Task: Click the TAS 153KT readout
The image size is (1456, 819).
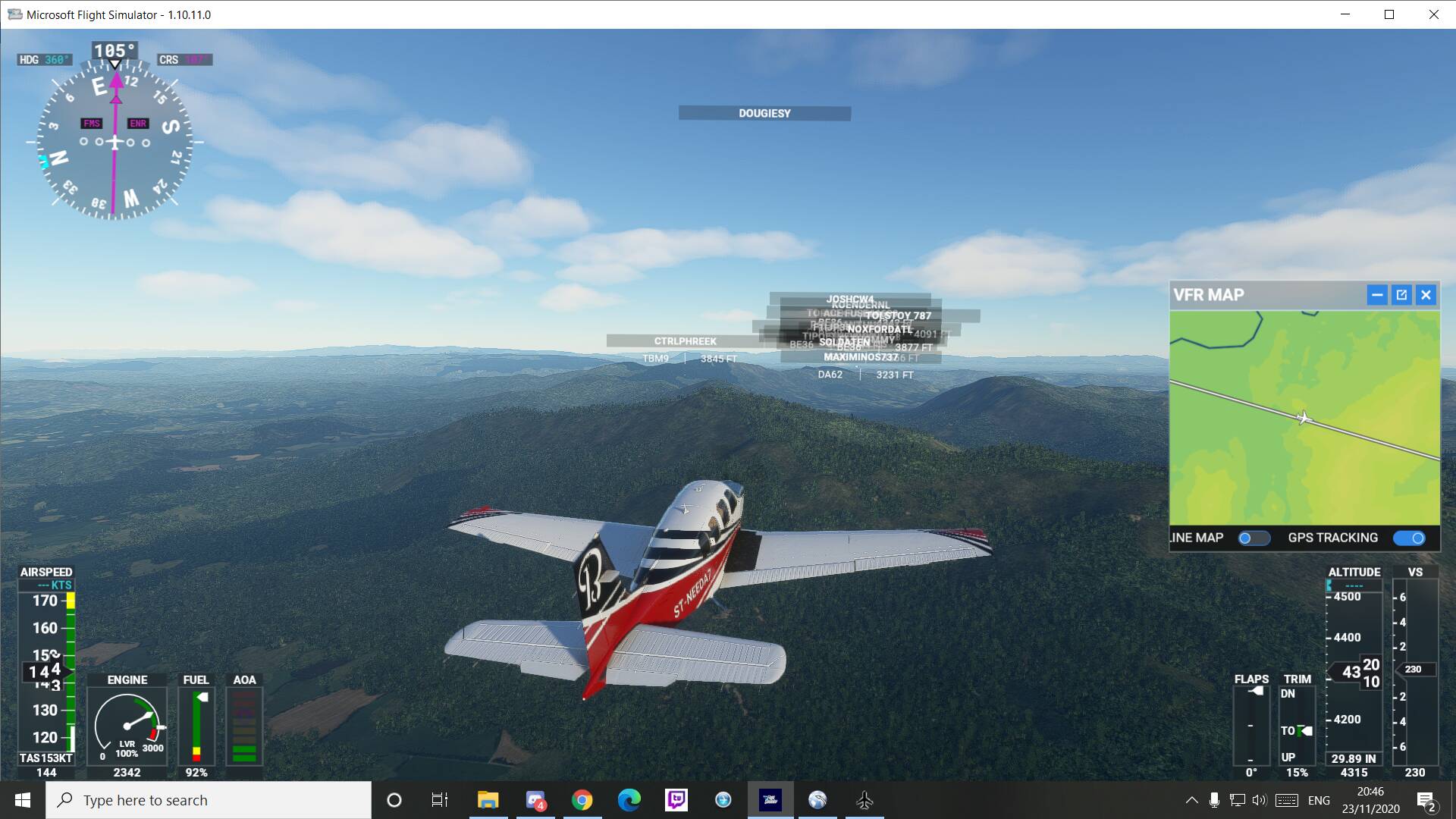Action: pyautogui.click(x=46, y=758)
